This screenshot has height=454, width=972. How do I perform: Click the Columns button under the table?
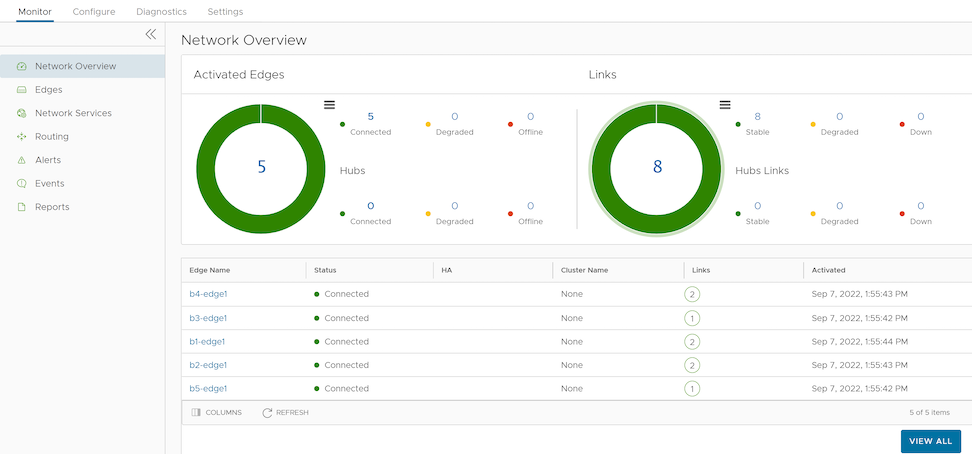pos(216,412)
